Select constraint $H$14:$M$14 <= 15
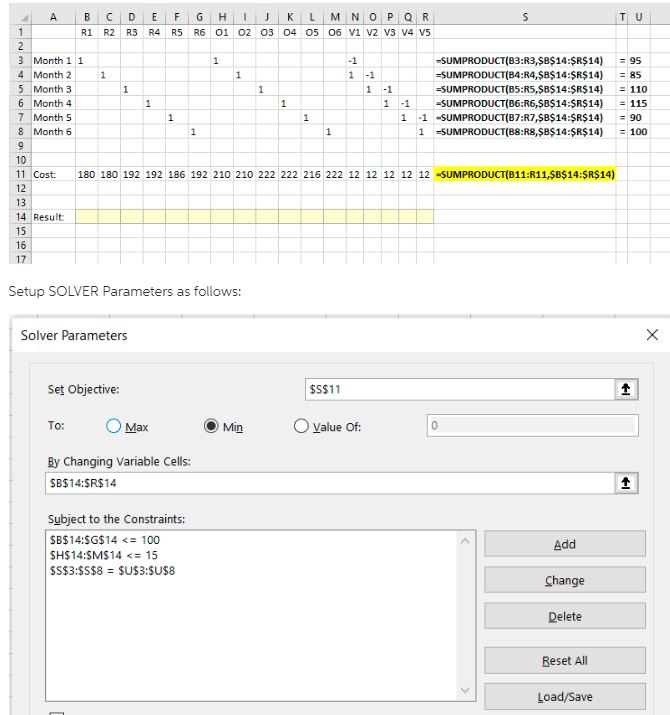670x715 pixels. pyautogui.click(x=104, y=555)
